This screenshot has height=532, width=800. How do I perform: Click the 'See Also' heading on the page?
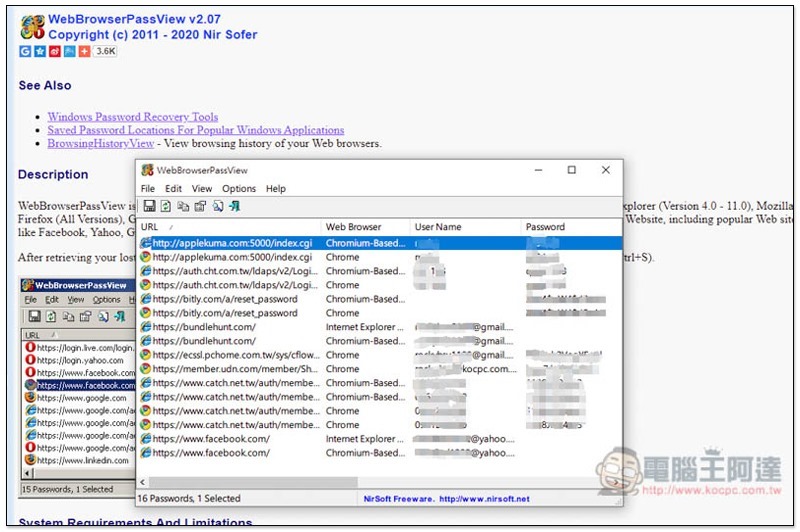tap(45, 85)
